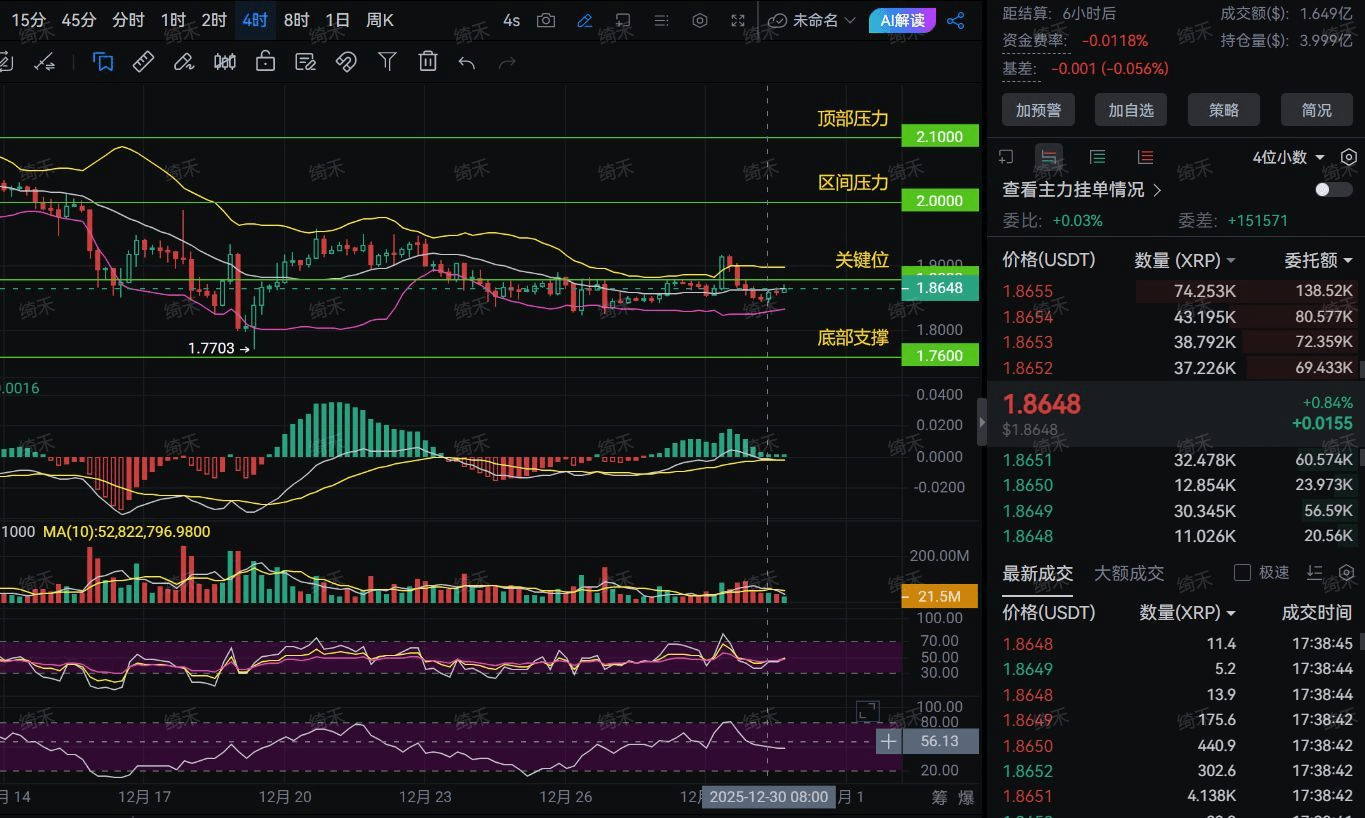Select the 2.0000 区间压力 price label
The image size is (1365, 818).
coord(940,201)
